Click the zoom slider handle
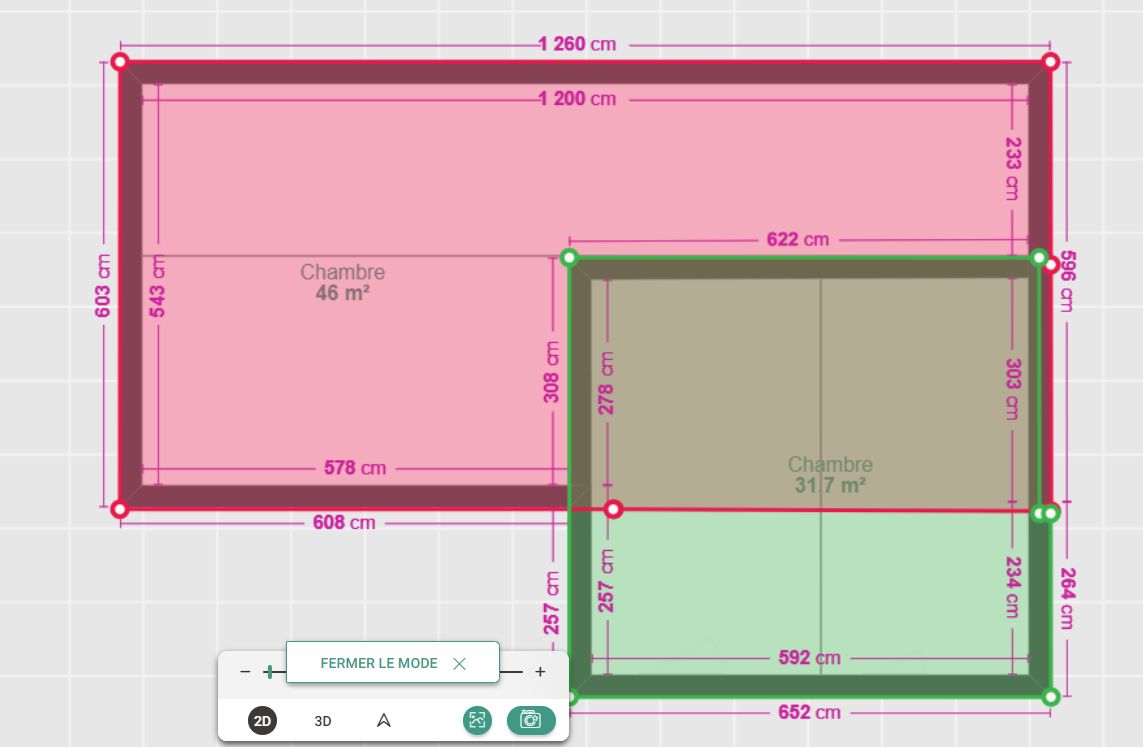This screenshot has width=1143, height=747. 270,672
